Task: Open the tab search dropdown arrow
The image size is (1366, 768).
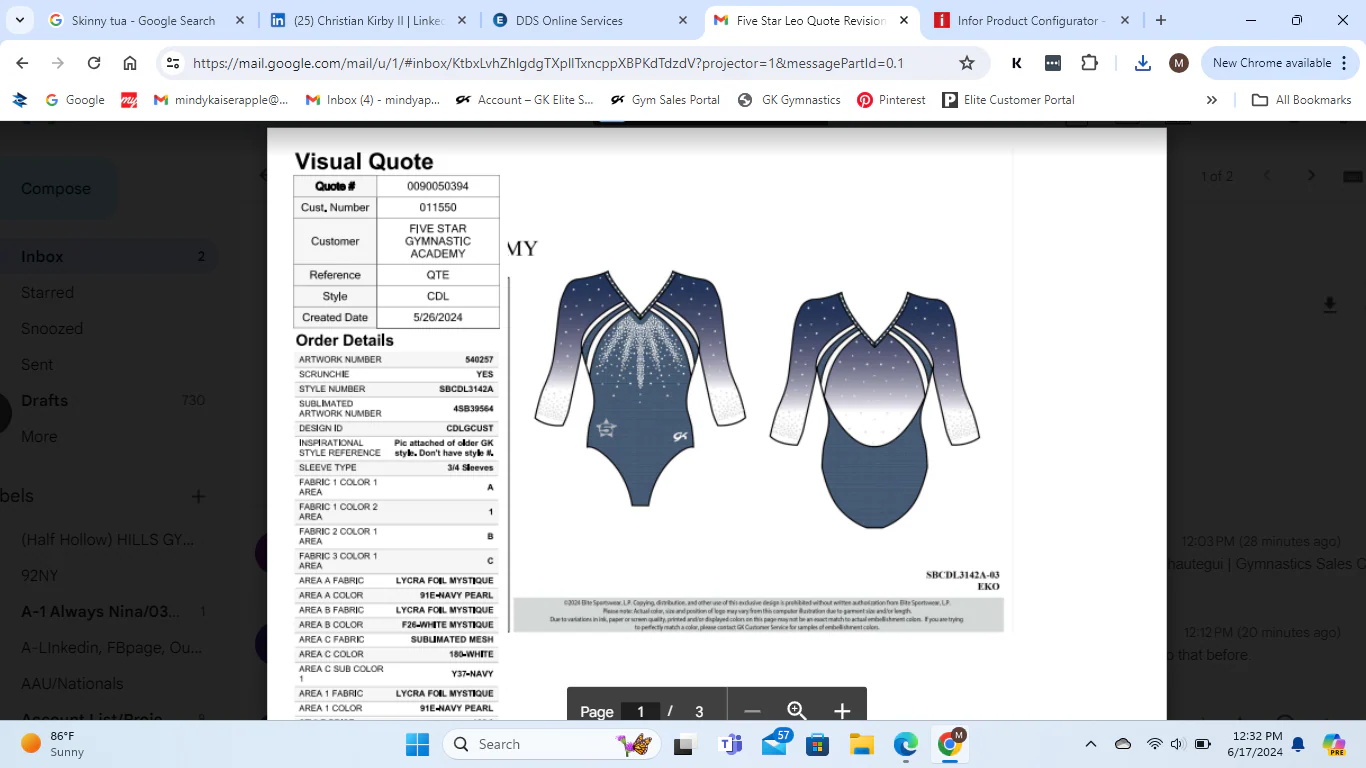Action: [20, 20]
